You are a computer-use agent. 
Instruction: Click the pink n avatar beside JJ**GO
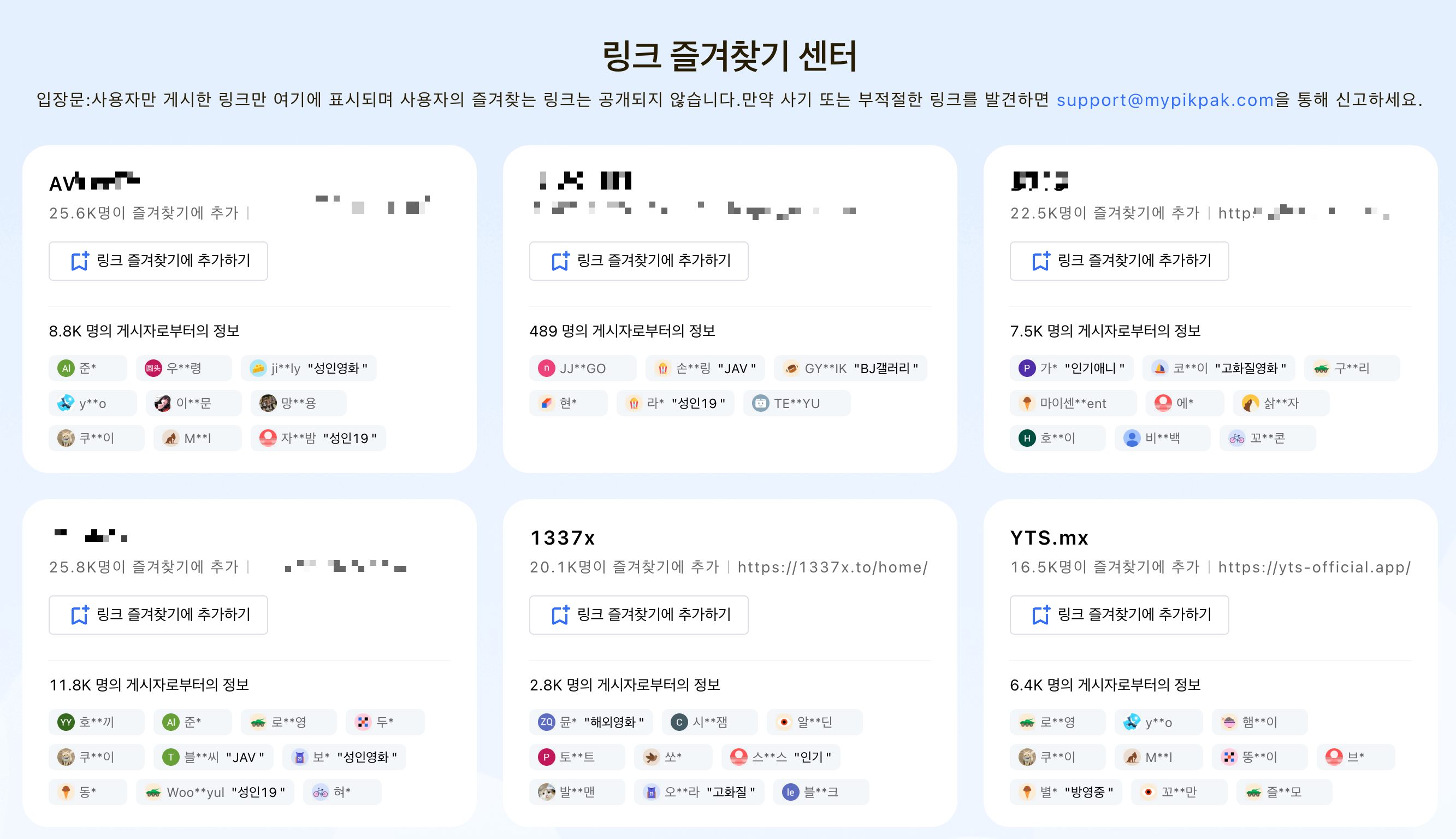[547, 368]
